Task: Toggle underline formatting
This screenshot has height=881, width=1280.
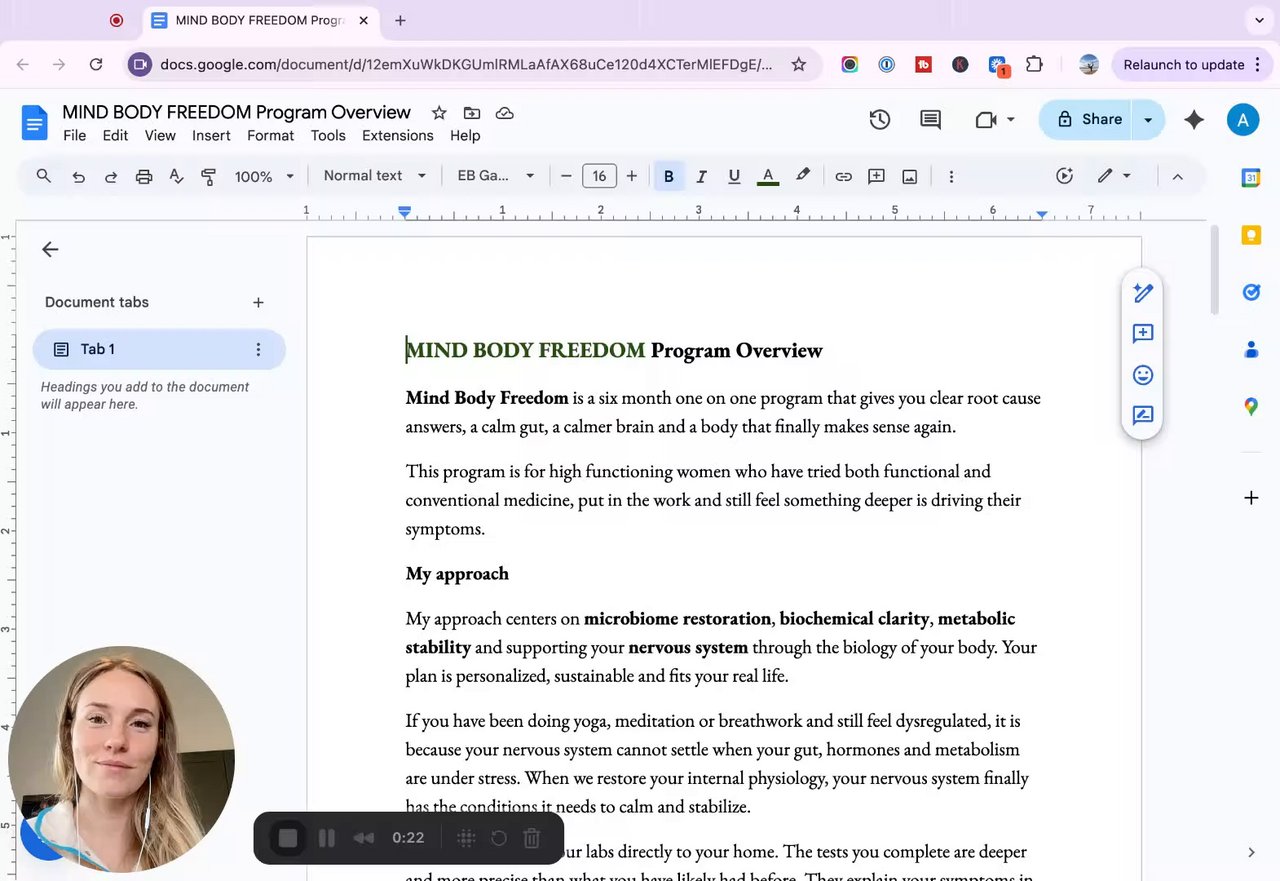Action: click(x=735, y=177)
